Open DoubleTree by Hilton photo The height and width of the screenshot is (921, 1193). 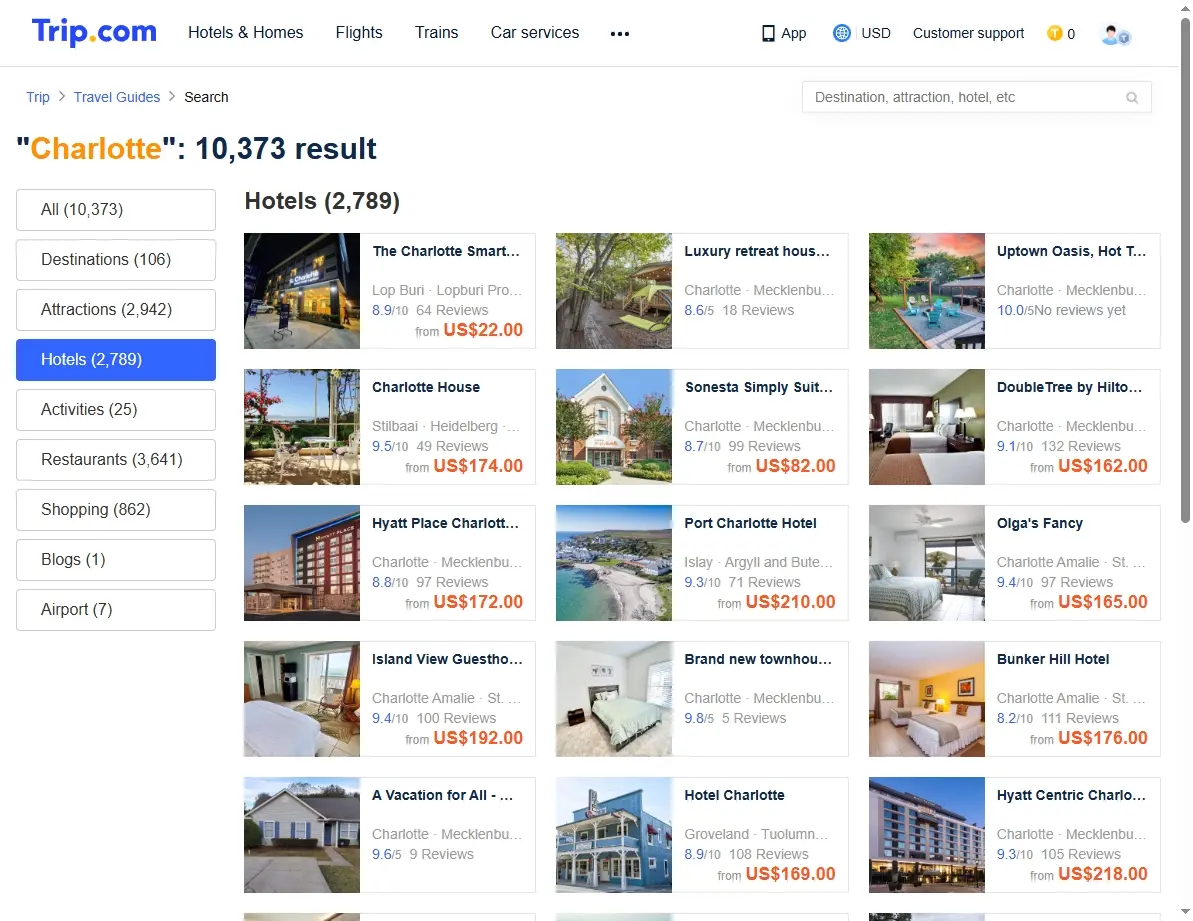927,427
